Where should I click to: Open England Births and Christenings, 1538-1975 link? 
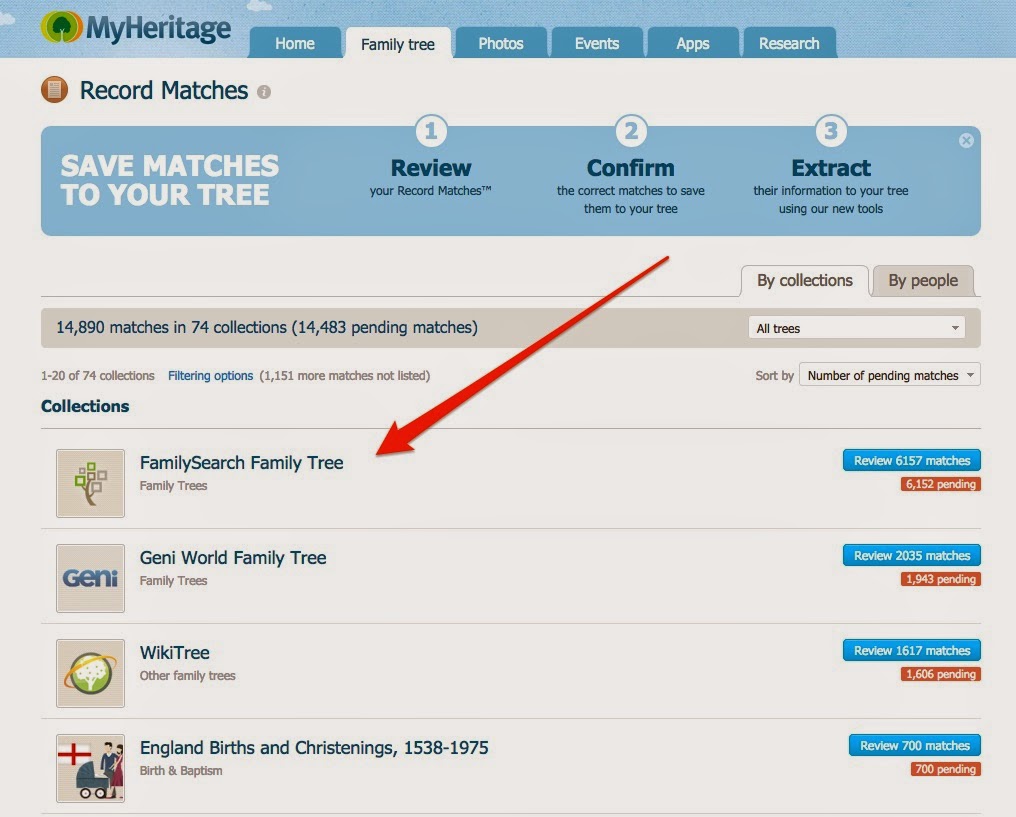[314, 748]
